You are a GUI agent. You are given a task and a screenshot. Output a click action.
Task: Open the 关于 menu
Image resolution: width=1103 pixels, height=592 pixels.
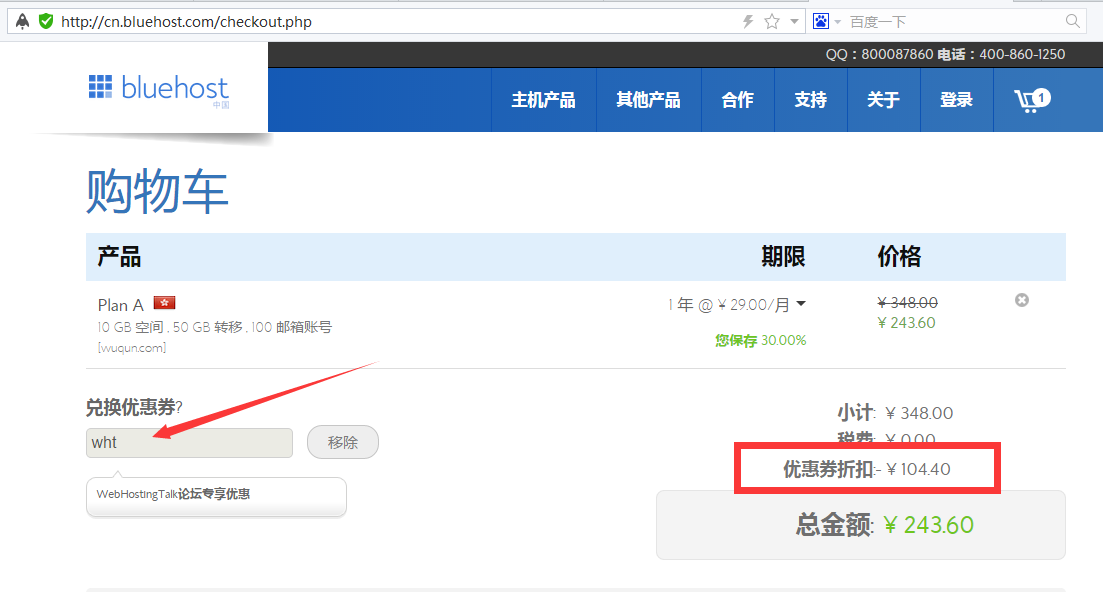pyautogui.click(x=884, y=100)
